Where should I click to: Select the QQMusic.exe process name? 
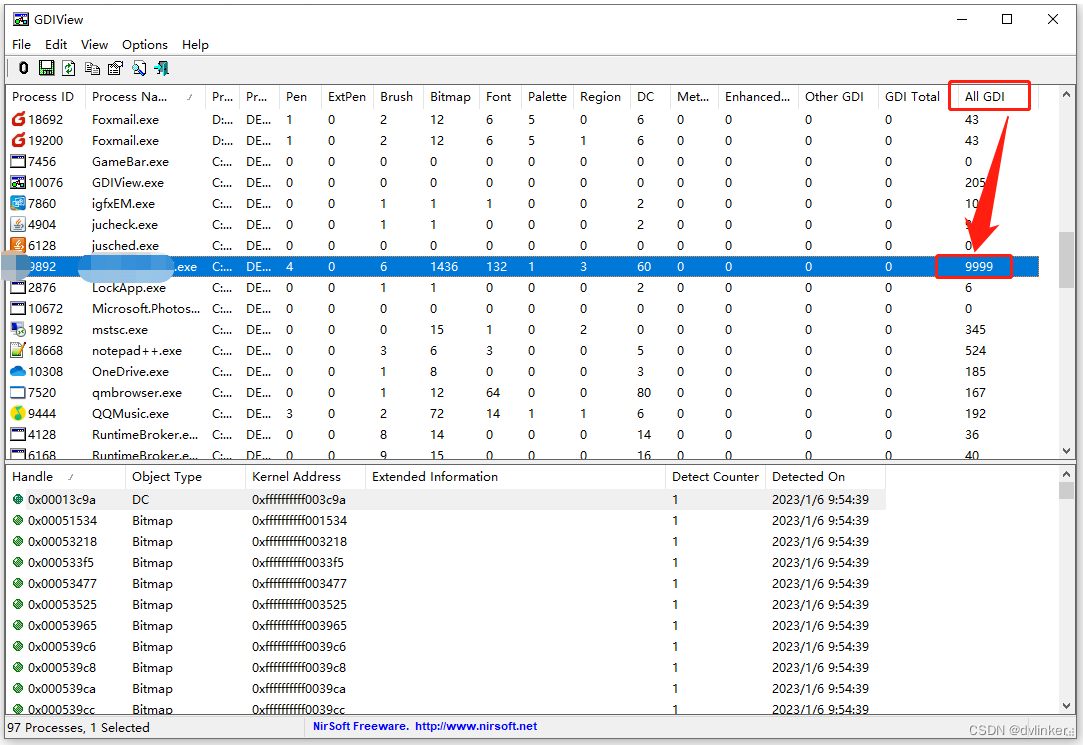(x=131, y=414)
